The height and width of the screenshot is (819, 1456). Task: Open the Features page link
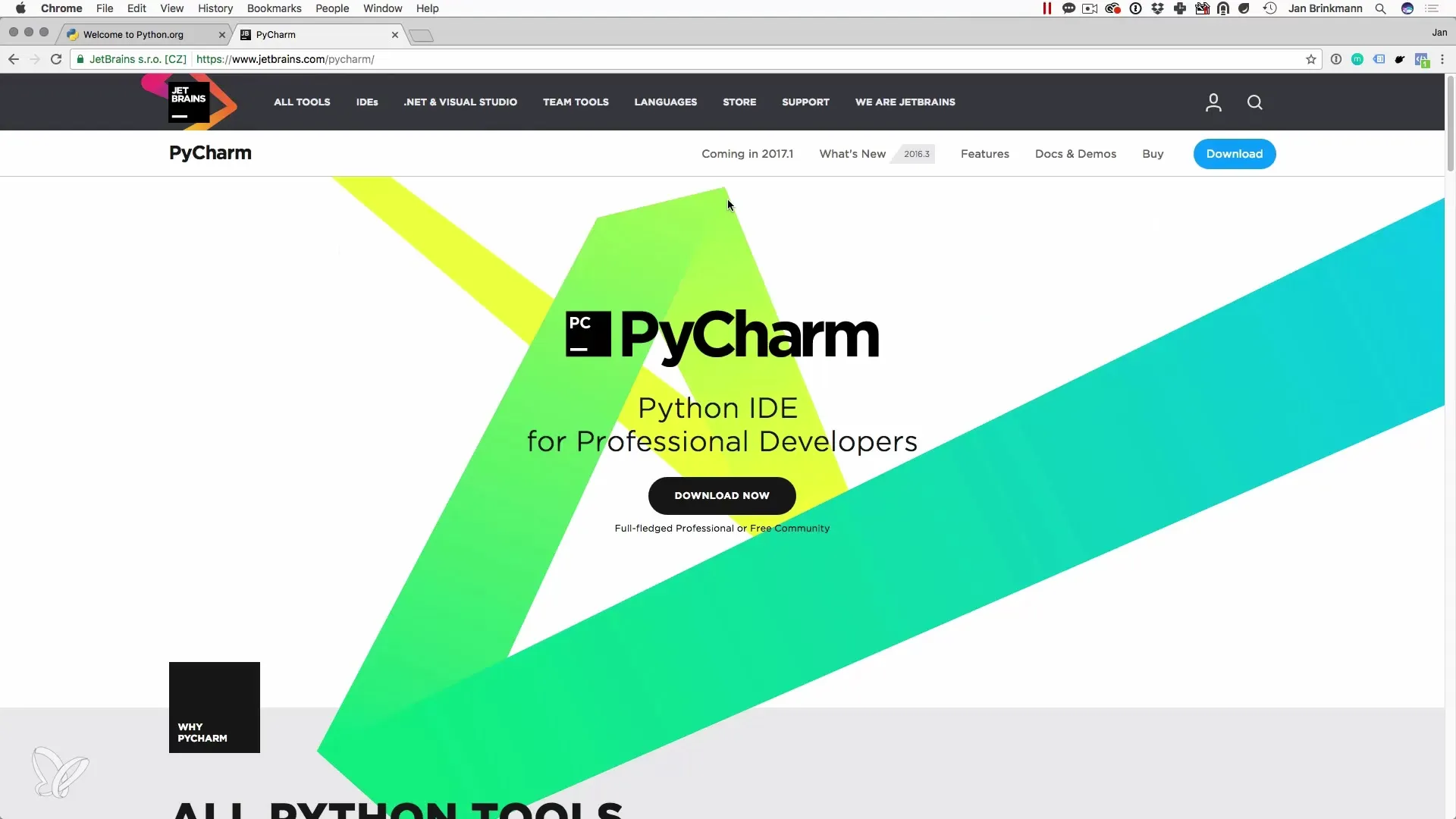pos(984,154)
